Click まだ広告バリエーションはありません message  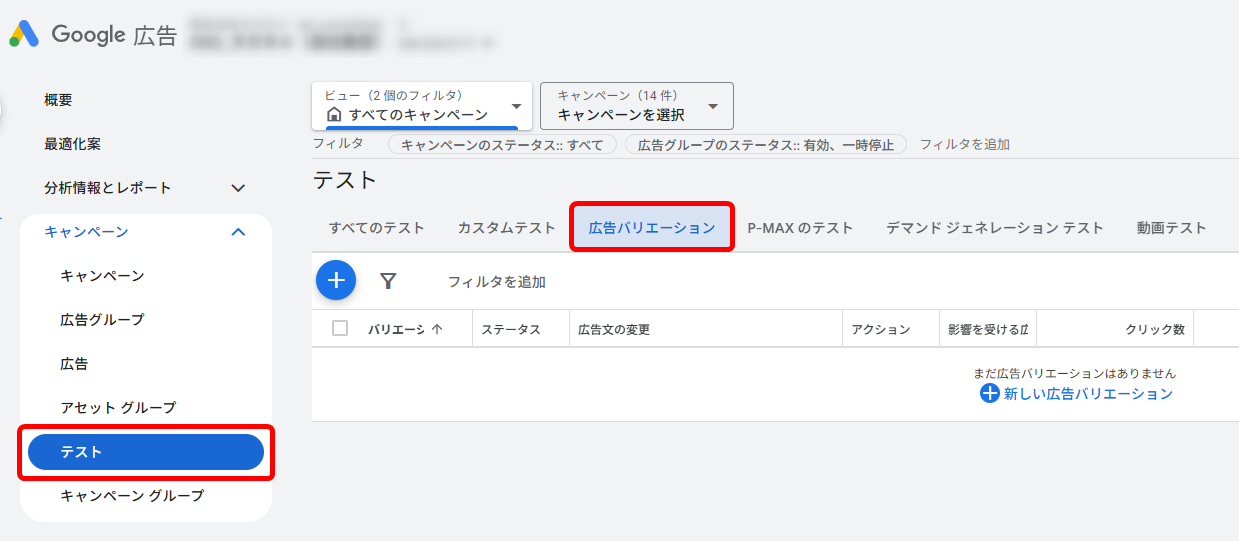tap(1075, 373)
